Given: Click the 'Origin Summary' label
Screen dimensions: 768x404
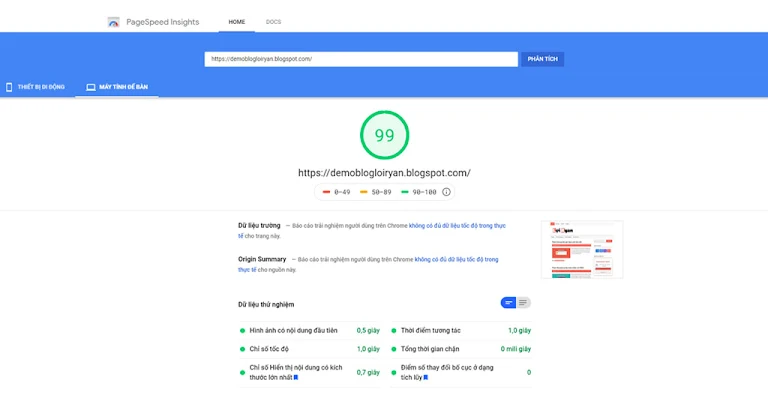Looking at the screenshot, I should (262, 260).
